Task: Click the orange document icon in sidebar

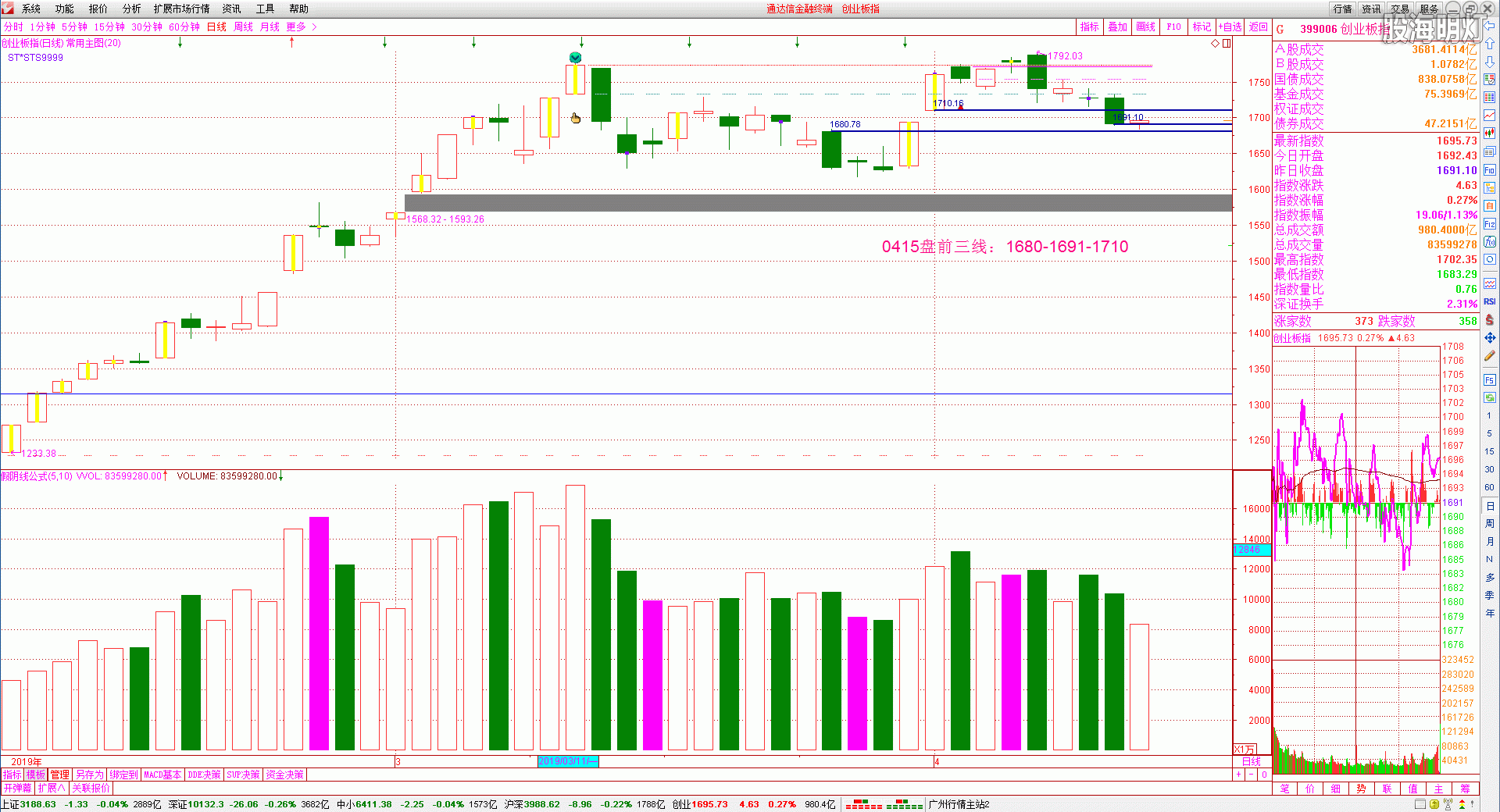Action: point(1490,206)
